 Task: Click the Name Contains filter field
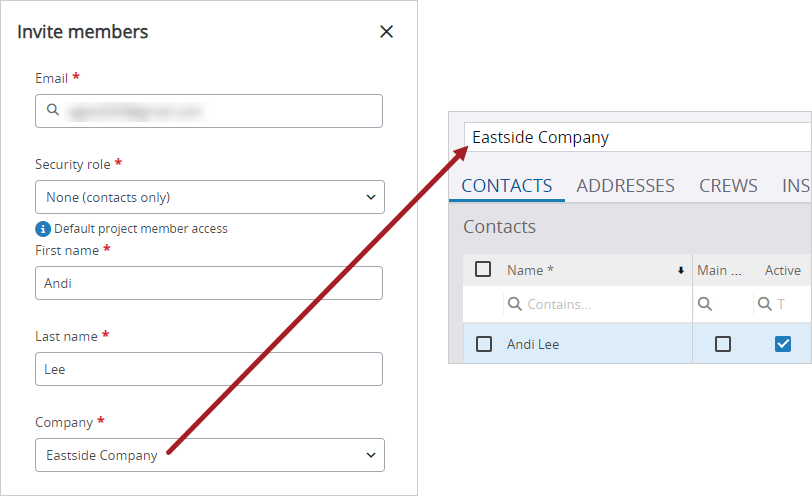click(597, 304)
